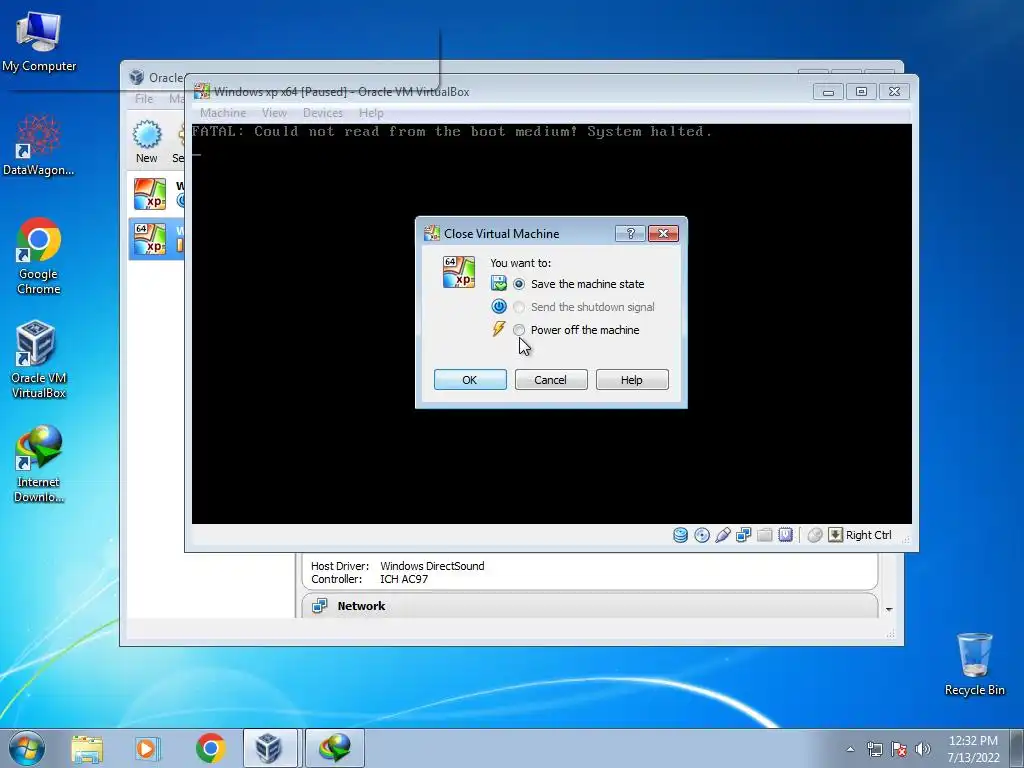Open the Machine menu in VM window

[x=223, y=113]
